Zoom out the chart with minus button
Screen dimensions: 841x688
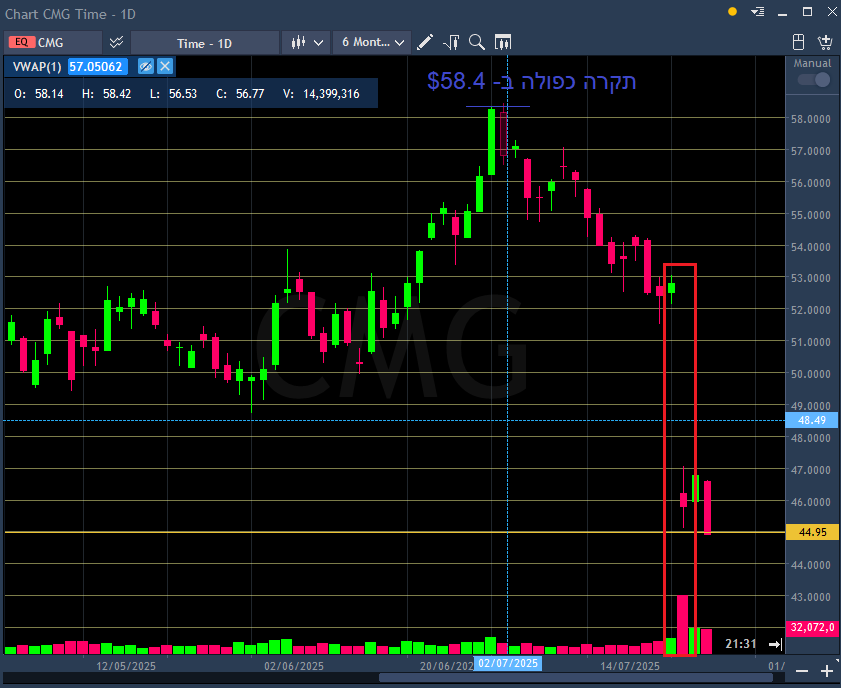pyautogui.click(x=802, y=671)
